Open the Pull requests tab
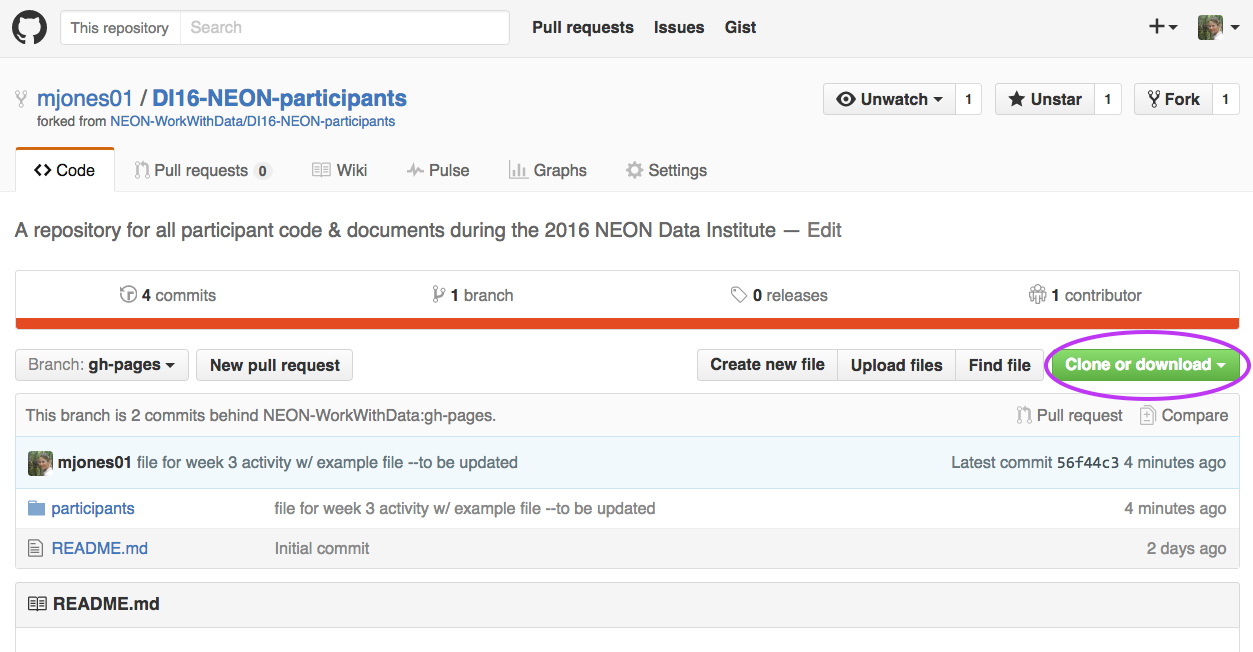Viewport: 1253px width, 652px height. 203,170
